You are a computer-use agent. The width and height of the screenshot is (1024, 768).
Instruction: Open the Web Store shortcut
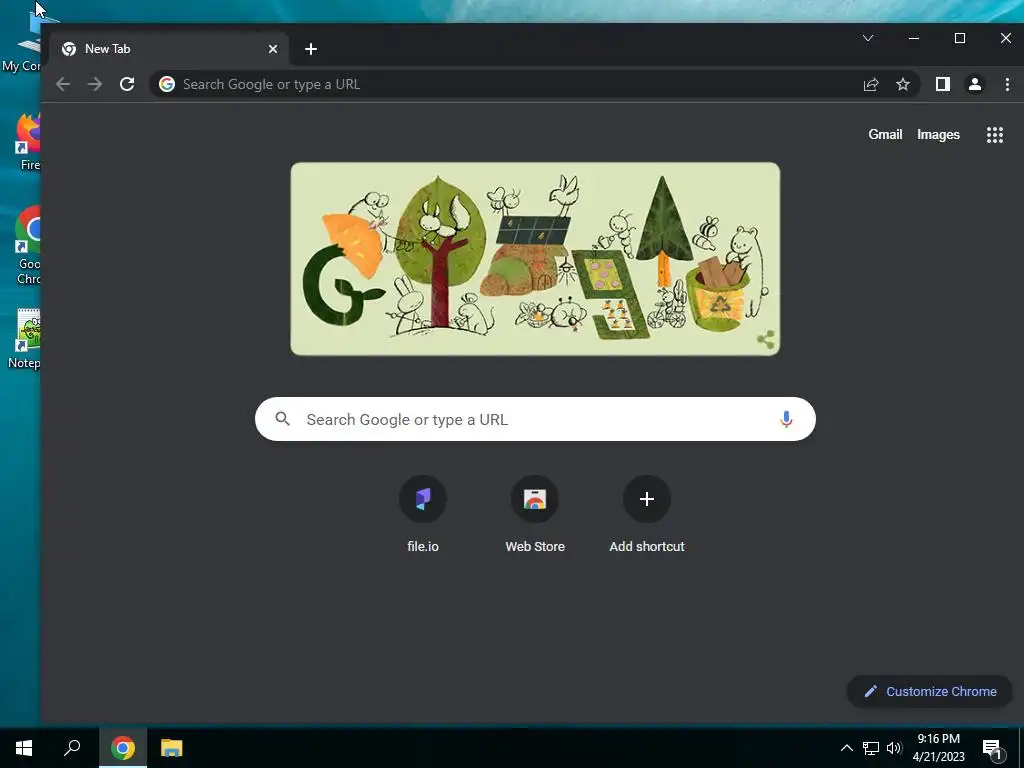[535, 515]
